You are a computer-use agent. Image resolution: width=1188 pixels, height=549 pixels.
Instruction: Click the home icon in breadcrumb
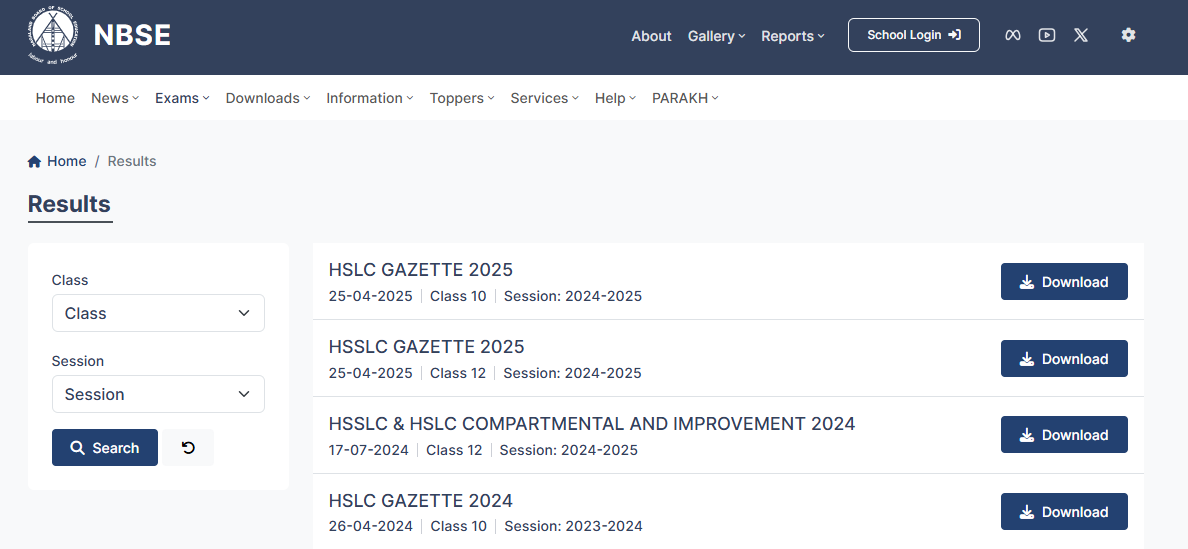pos(35,161)
